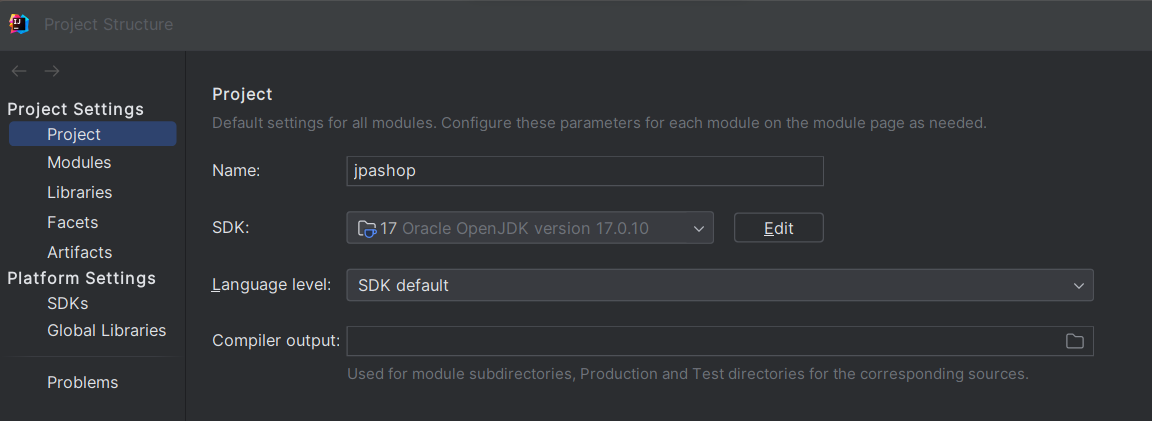Click the forward navigation arrow

(52, 71)
